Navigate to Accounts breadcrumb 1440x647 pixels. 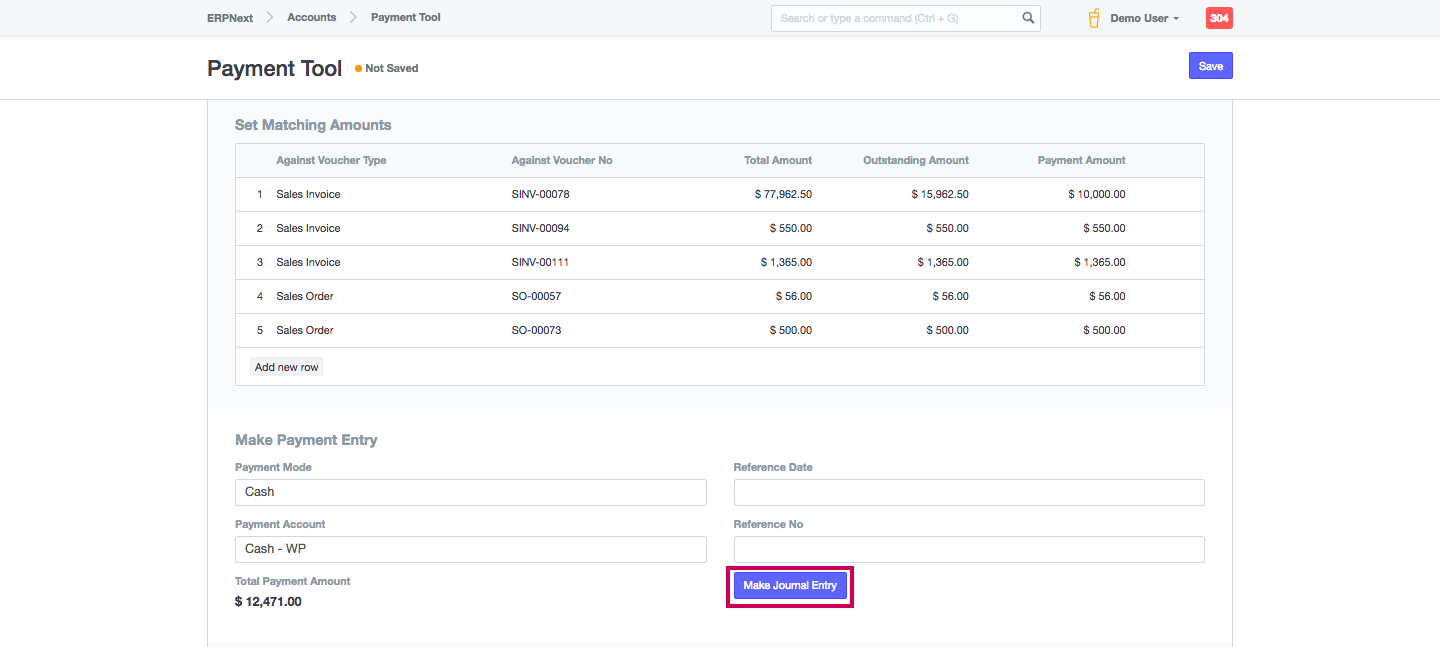coord(311,17)
